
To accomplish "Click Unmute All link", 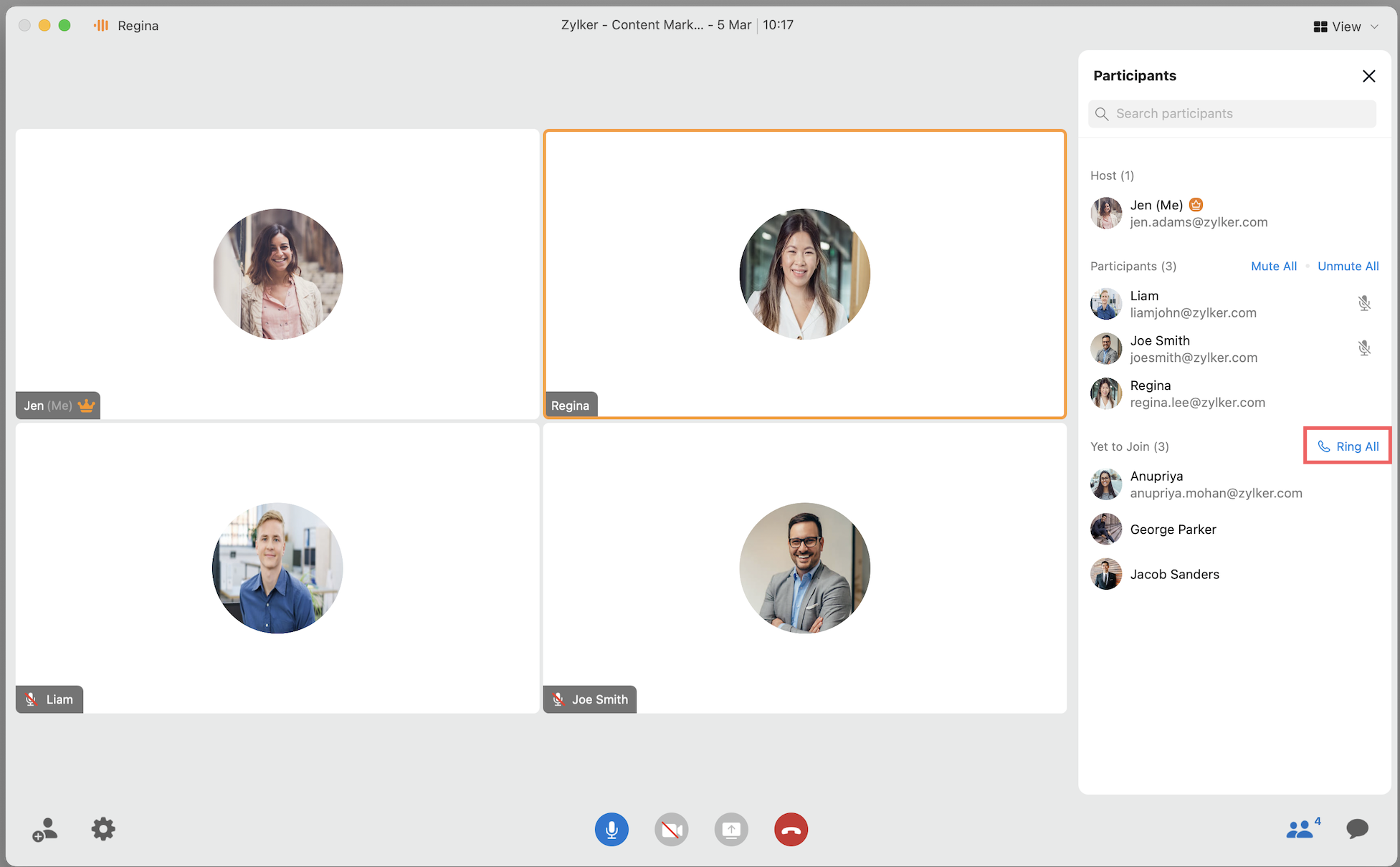I will (x=1348, y=266).
